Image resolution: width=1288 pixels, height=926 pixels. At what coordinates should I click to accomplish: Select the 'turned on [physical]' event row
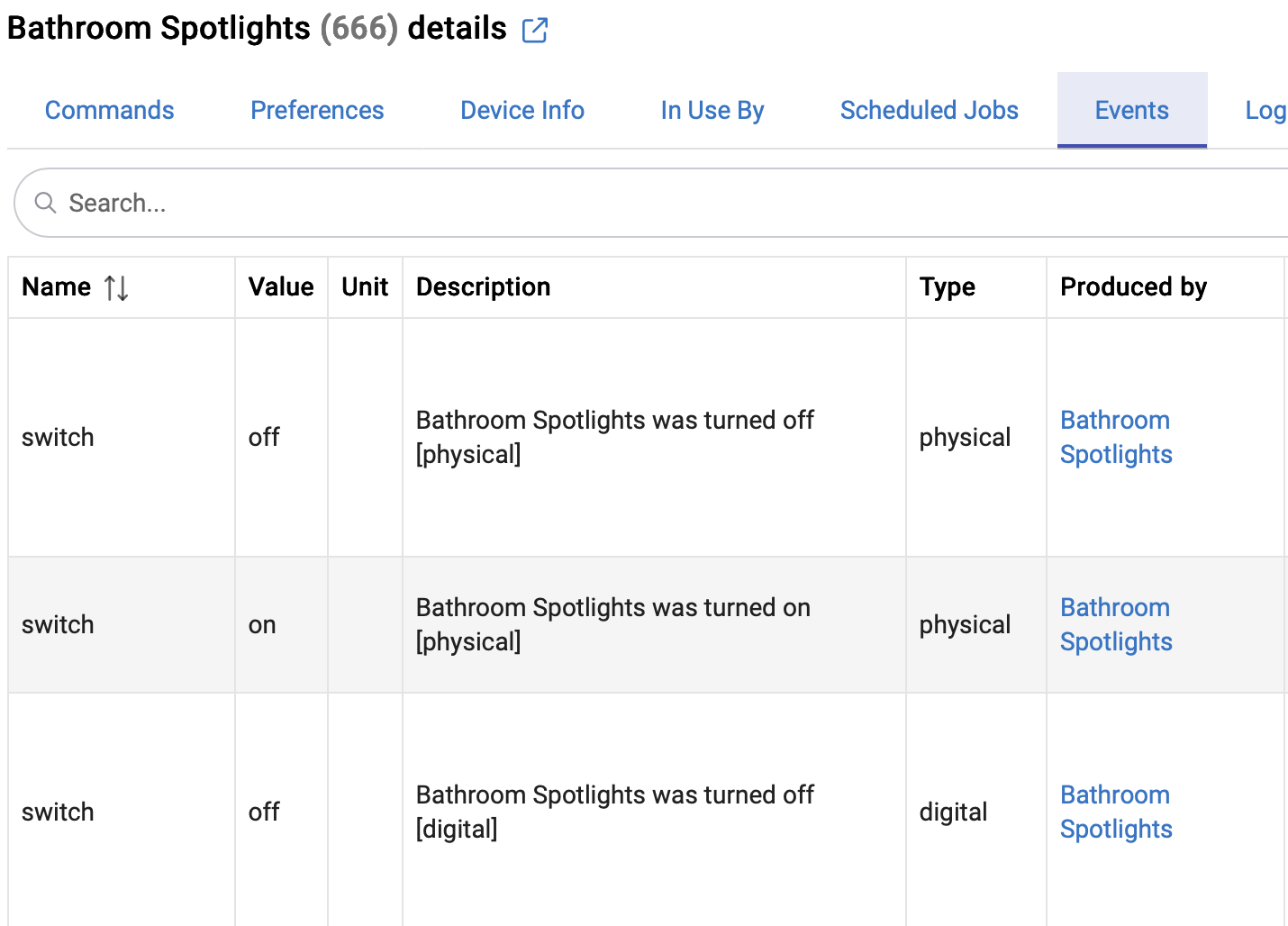tap(612, 624)
